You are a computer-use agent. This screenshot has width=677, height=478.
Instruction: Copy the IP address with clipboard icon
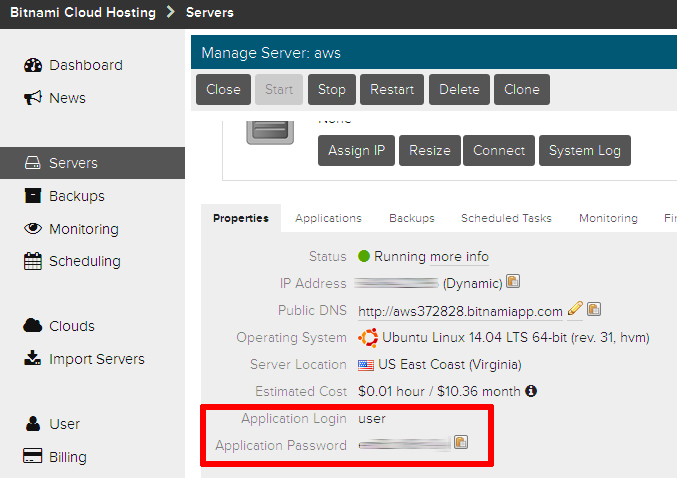pos(513,282)
